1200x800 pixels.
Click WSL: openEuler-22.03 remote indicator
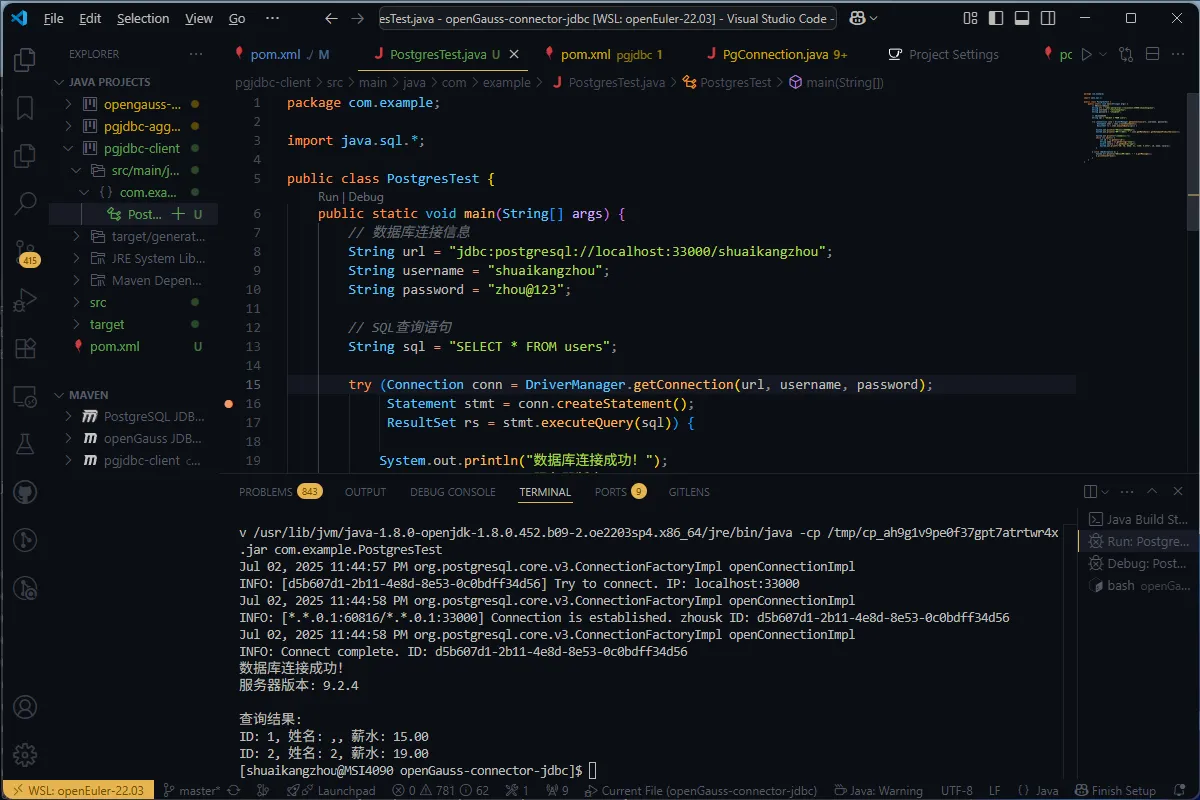pos(77,790)
